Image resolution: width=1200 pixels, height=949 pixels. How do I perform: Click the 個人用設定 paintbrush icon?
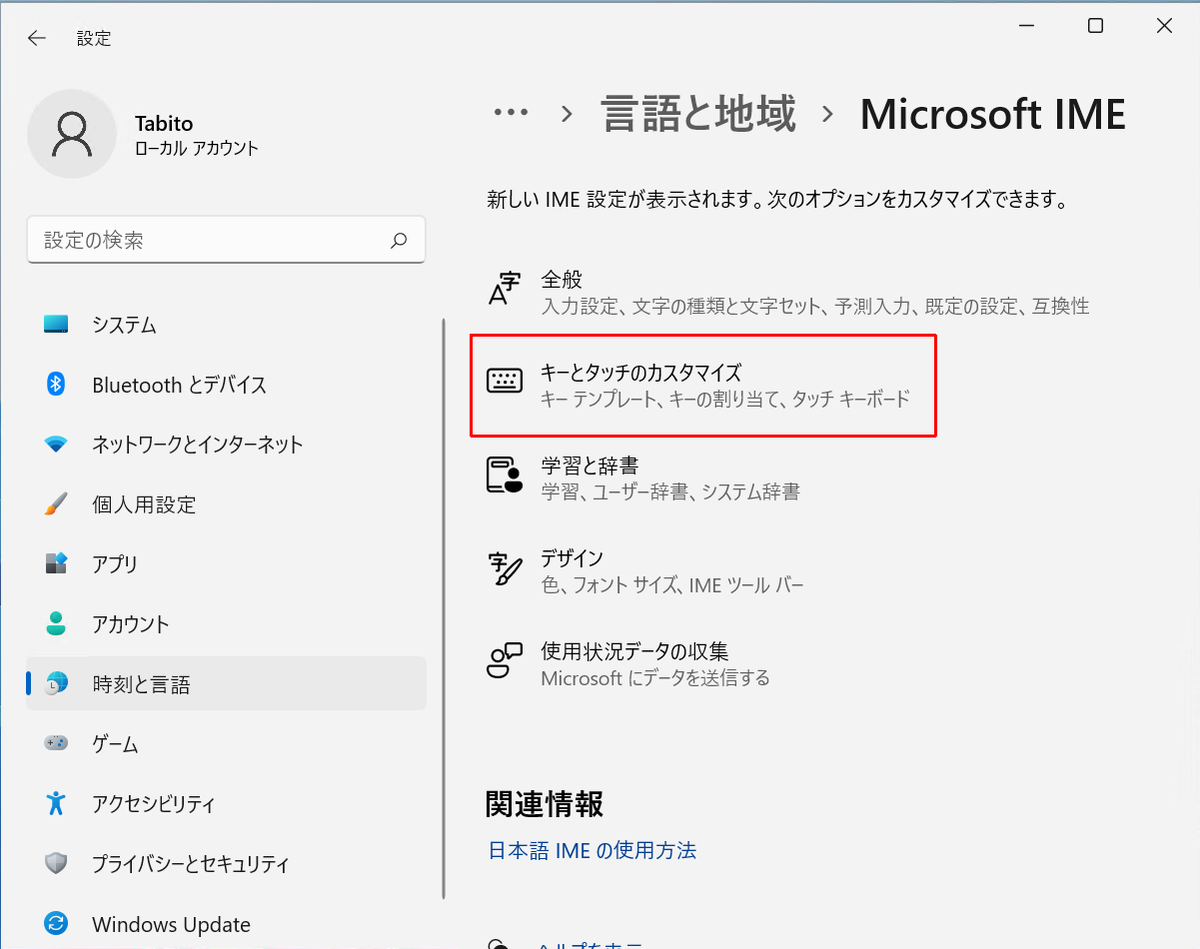point(56,504)
